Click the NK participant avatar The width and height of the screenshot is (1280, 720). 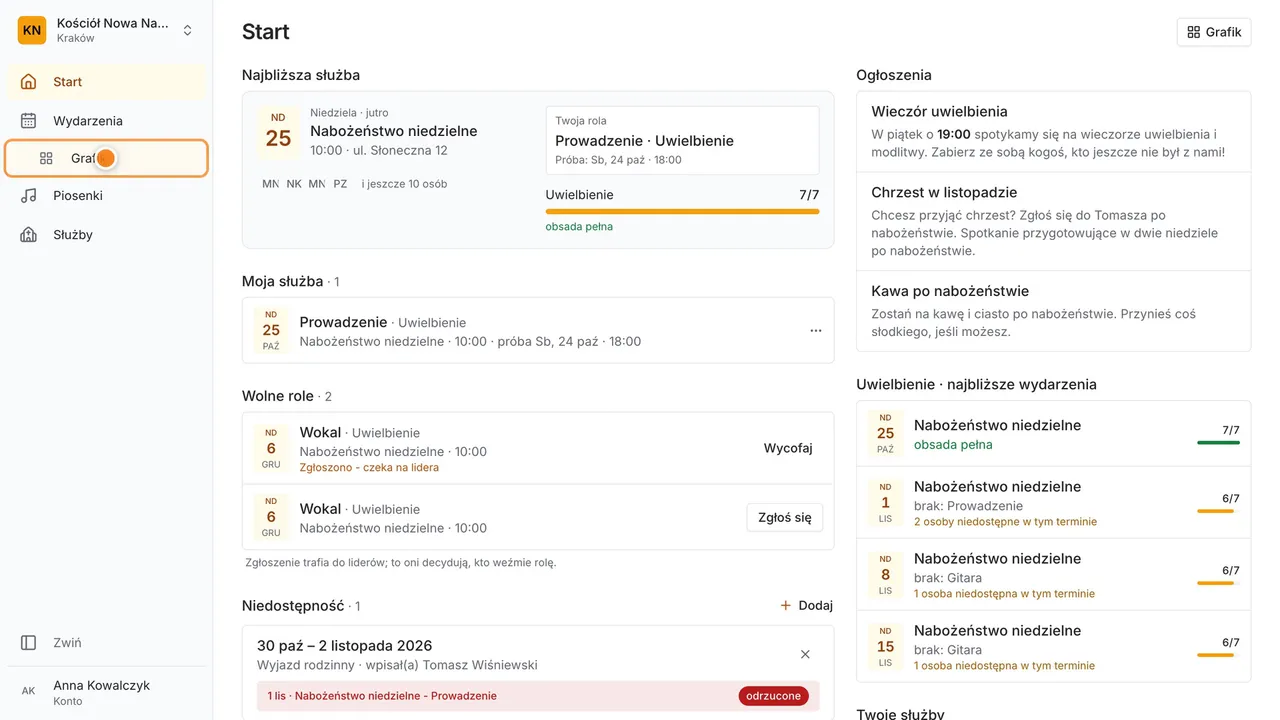pos(294,184)
